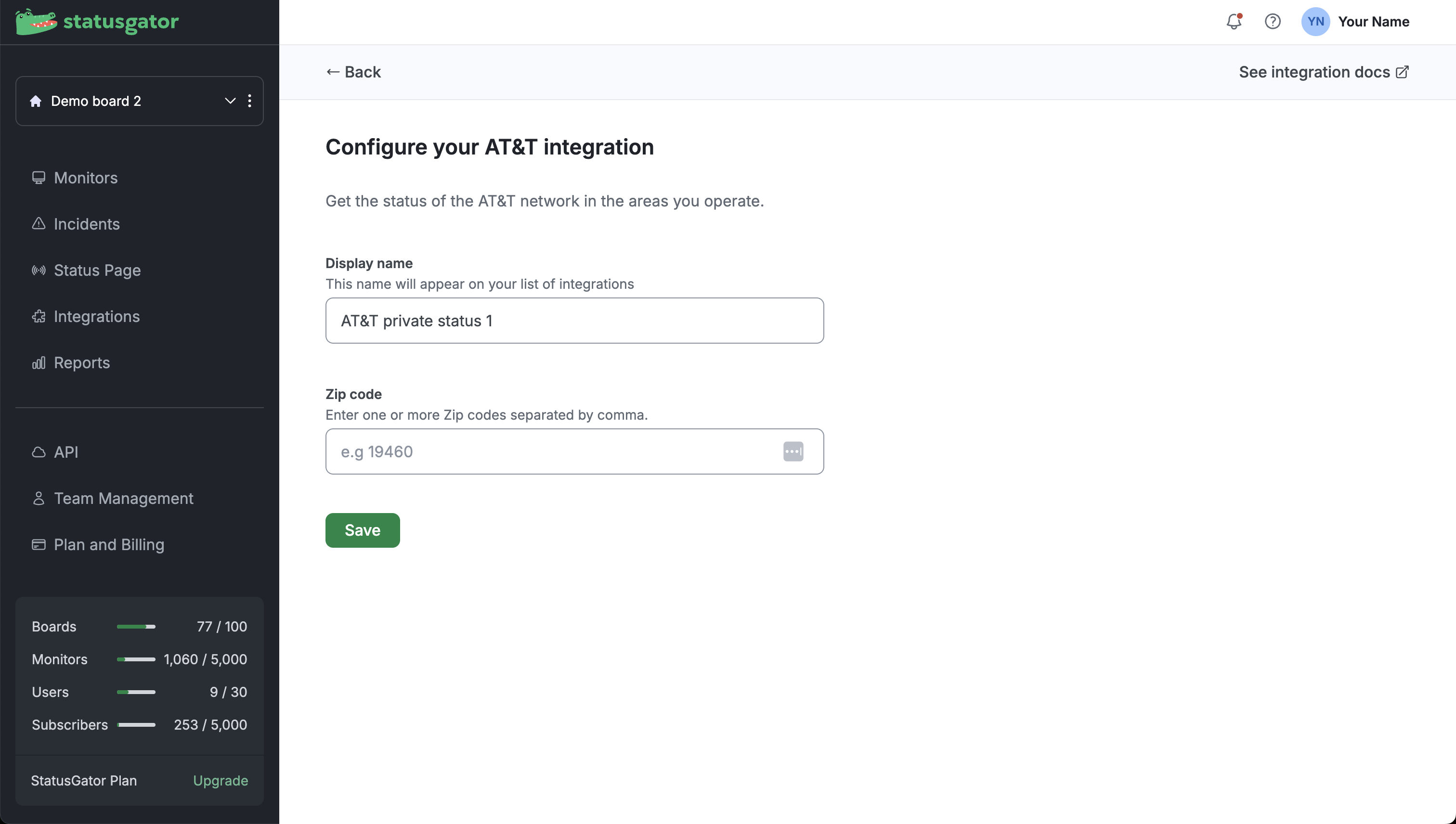Viewport: 1456px width, 824px height.
Task: Click the notification bell icon
Action: pos(1234,22)
